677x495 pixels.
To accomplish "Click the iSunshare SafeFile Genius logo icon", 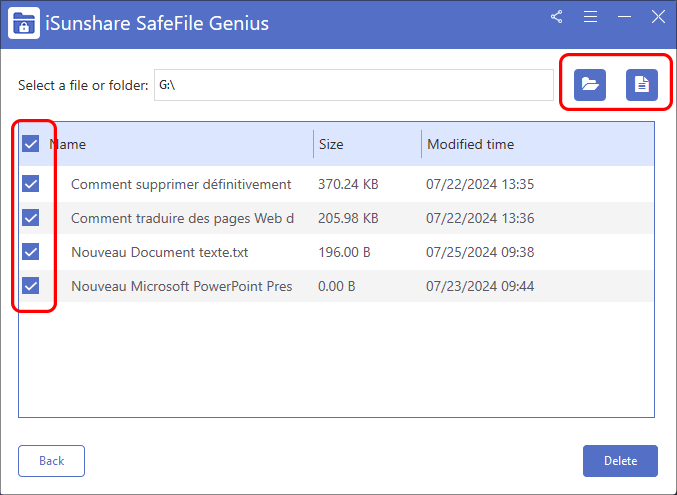I will click(x=24, y=23).
